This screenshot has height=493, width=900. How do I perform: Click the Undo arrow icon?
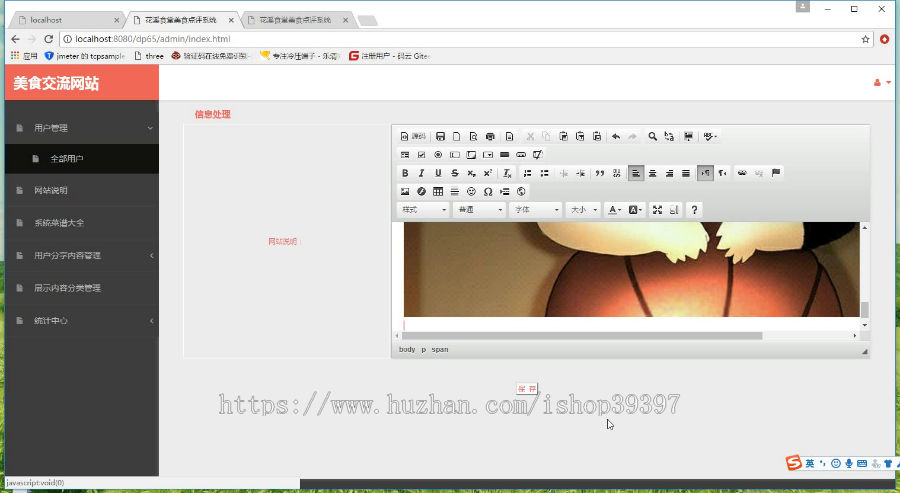616,137
